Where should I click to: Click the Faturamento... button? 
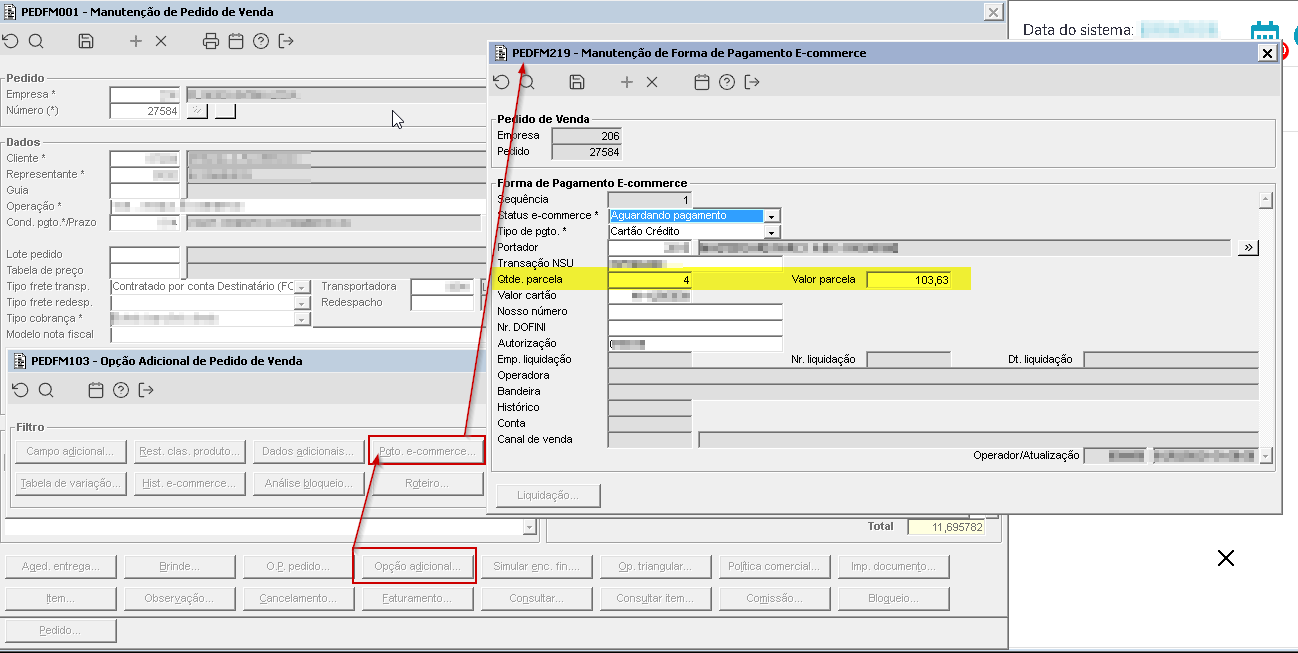(417, 598)
